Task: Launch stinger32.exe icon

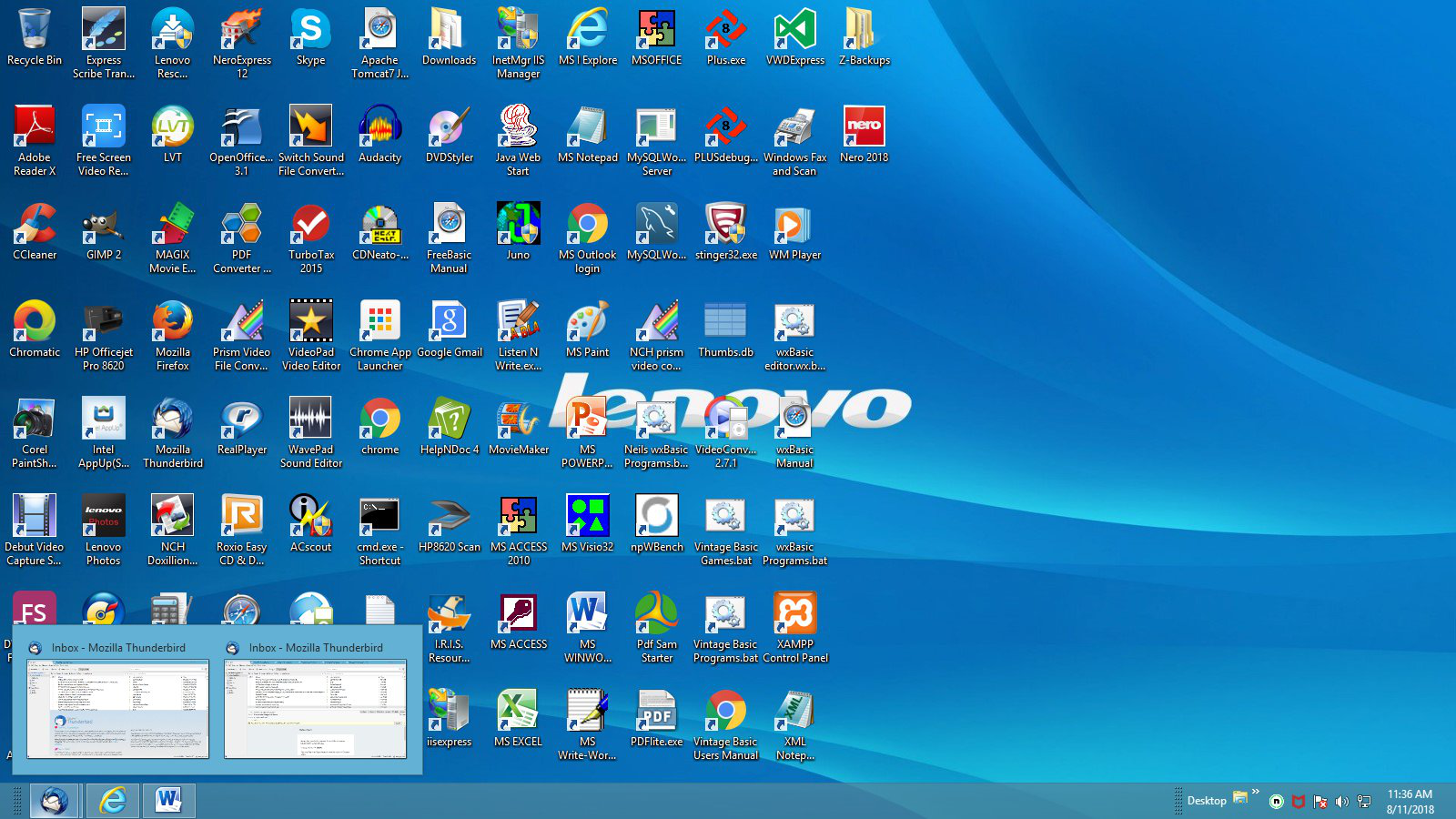Action: coord(726,233)
